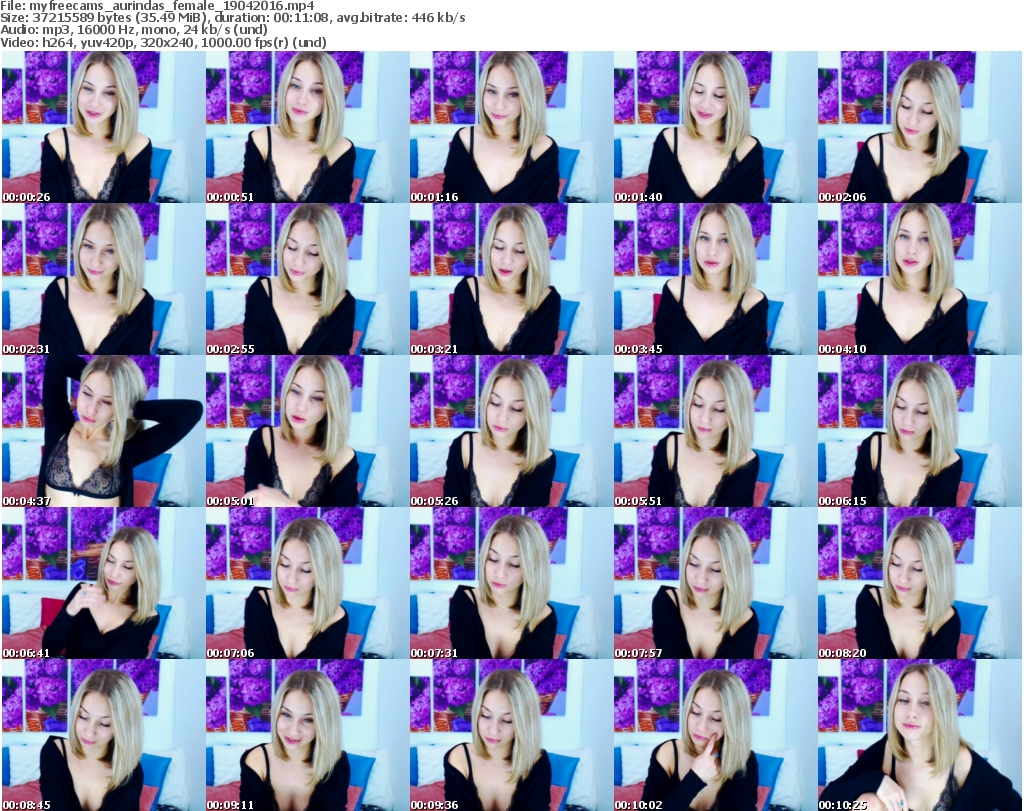Select the thumbnail frame stamped 00:07:31
Image resolution: width=1024 pixels, height=811 pixels.
pos(511,583)
